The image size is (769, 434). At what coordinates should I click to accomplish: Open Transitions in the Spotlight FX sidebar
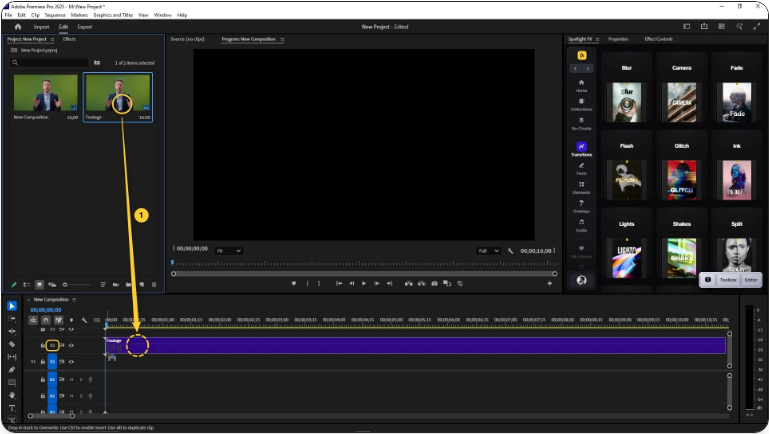click(581, 147)
